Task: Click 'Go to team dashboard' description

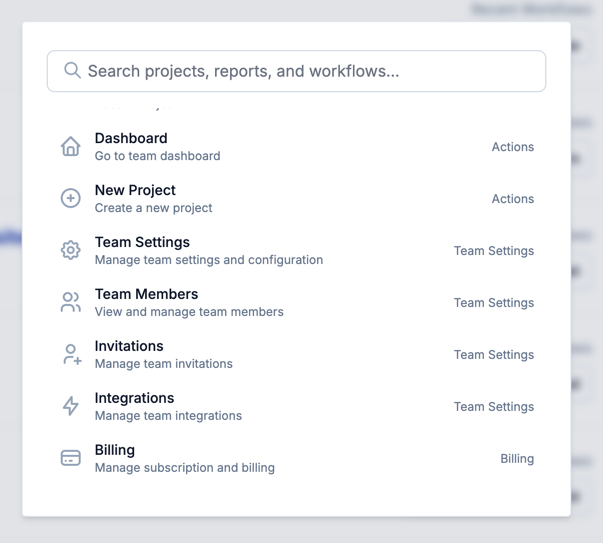Action: (157, 156)
